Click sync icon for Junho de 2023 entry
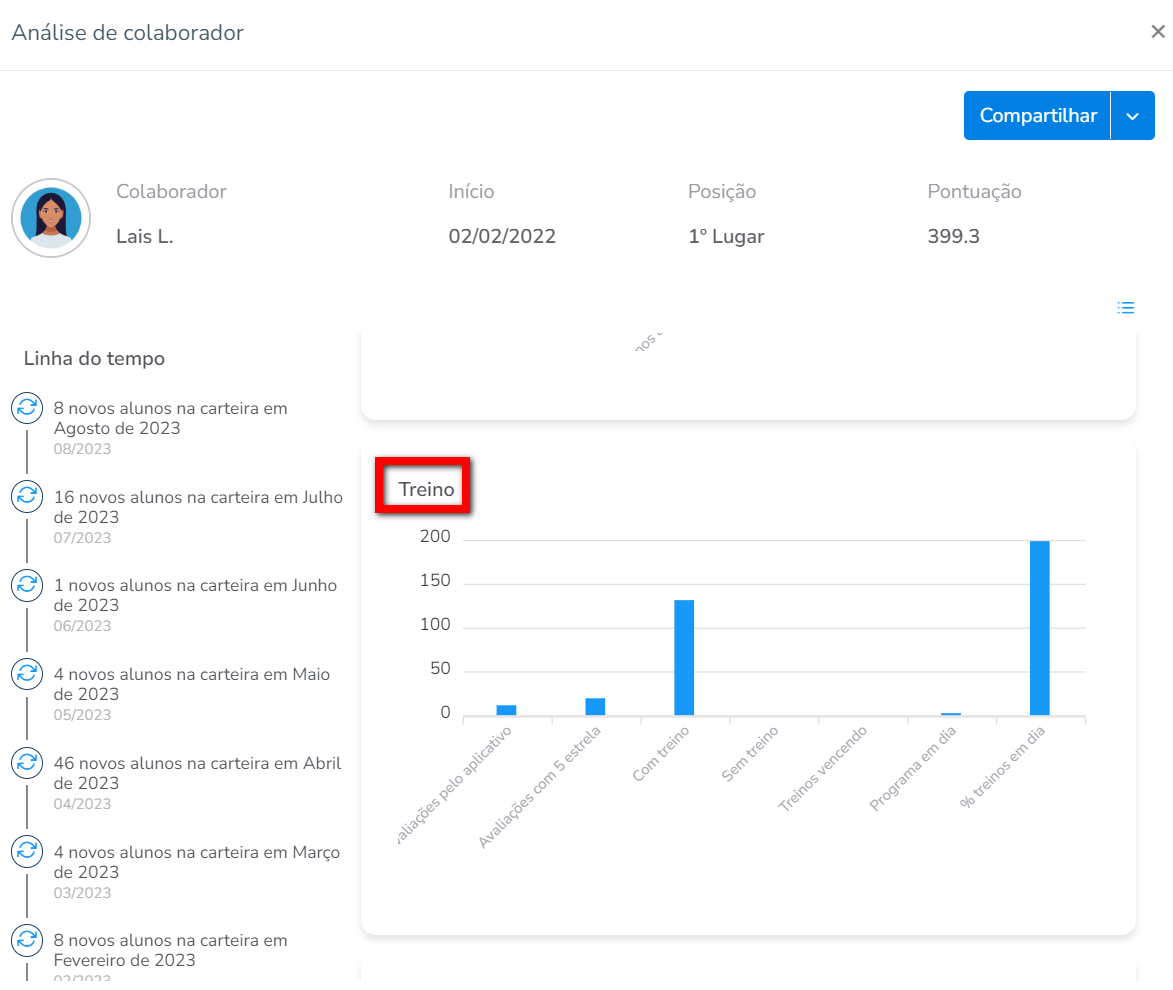 click(x=26, y=585)
